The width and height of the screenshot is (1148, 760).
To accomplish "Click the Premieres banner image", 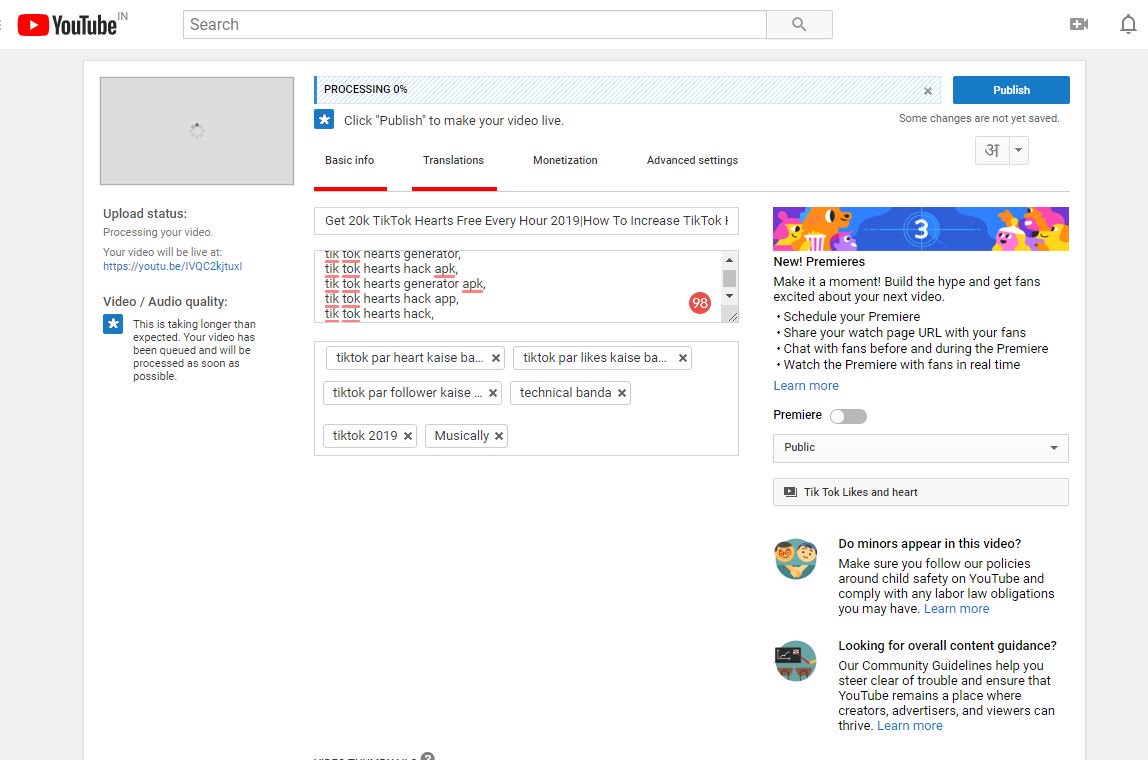I will click(x=921, y=228).
